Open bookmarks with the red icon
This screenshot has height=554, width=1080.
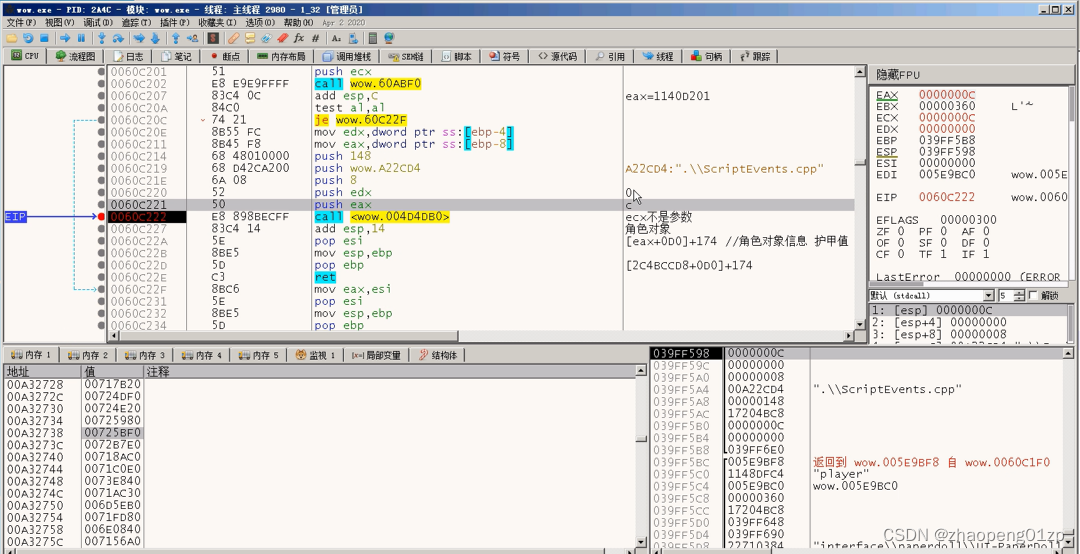tap(283, 38)
